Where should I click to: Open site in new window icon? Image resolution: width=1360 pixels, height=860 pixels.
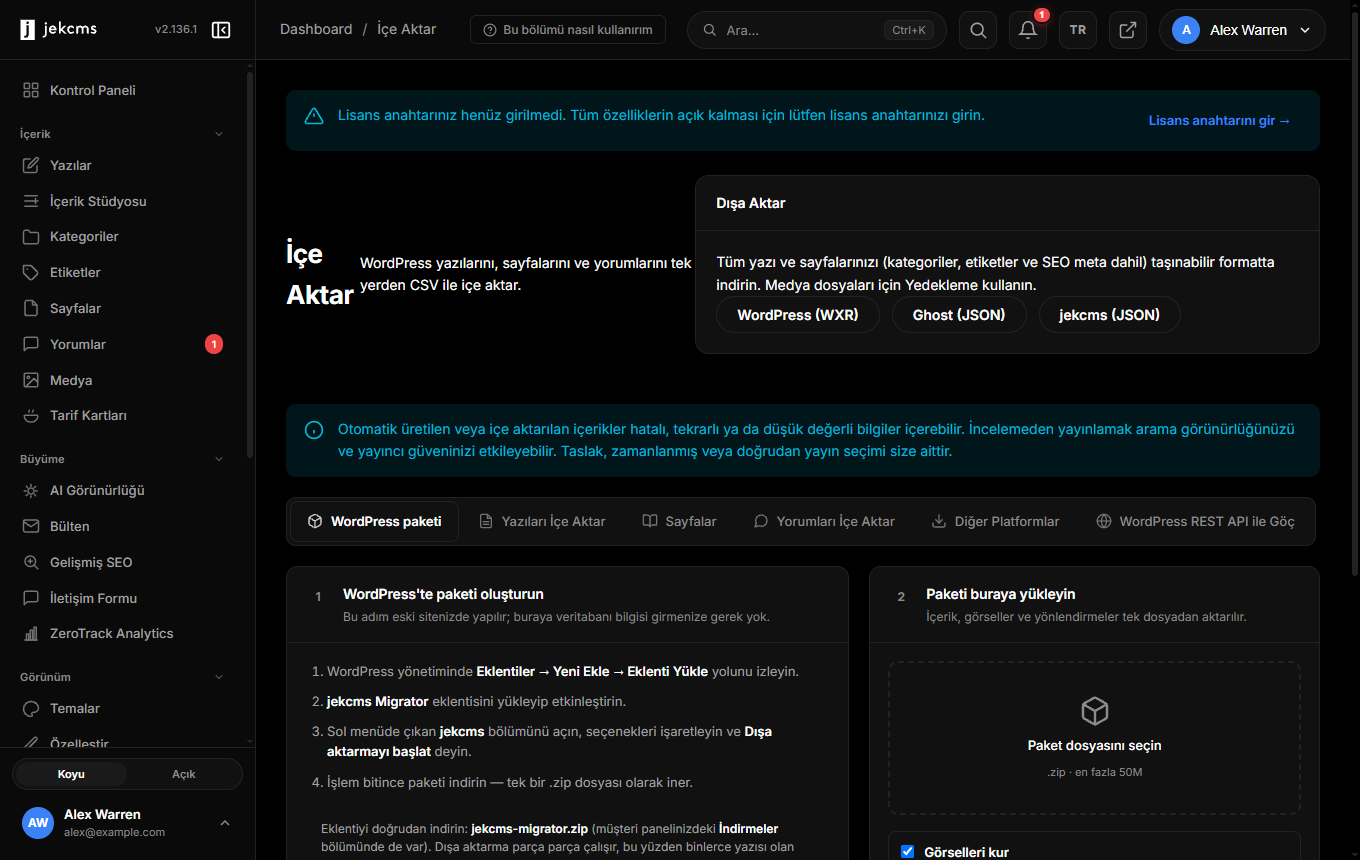[1128, 30]
